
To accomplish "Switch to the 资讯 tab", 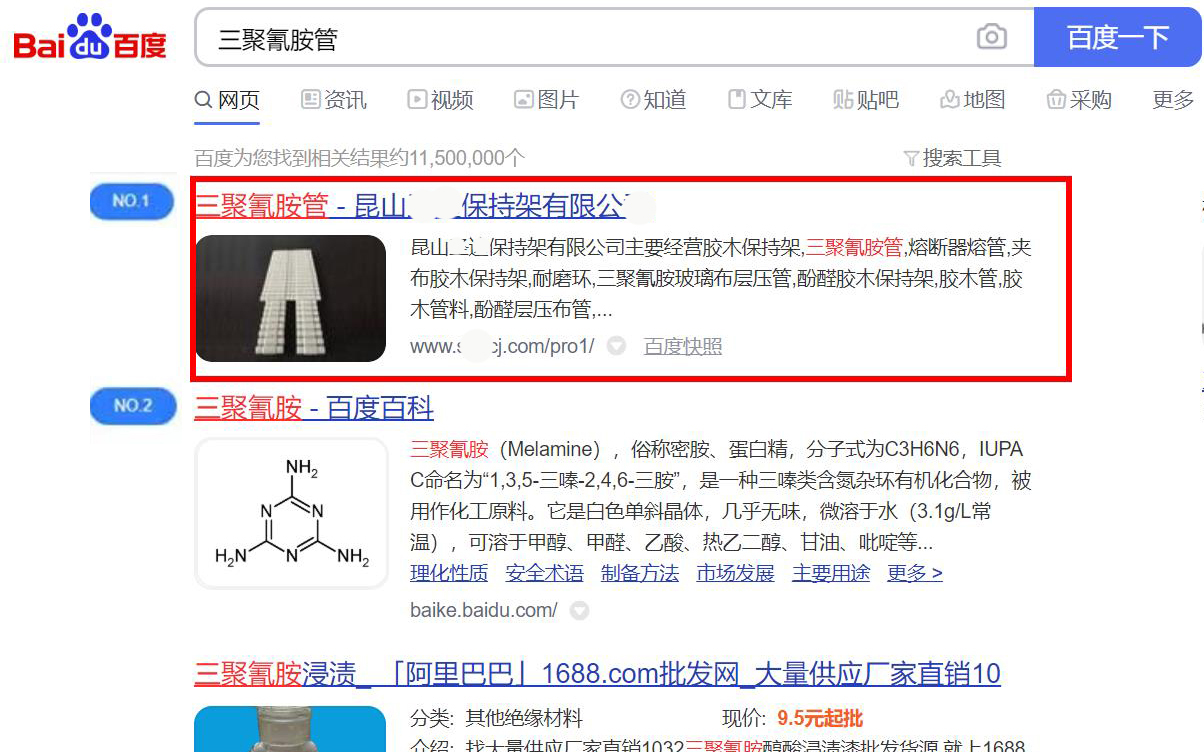I will [334, 100].
